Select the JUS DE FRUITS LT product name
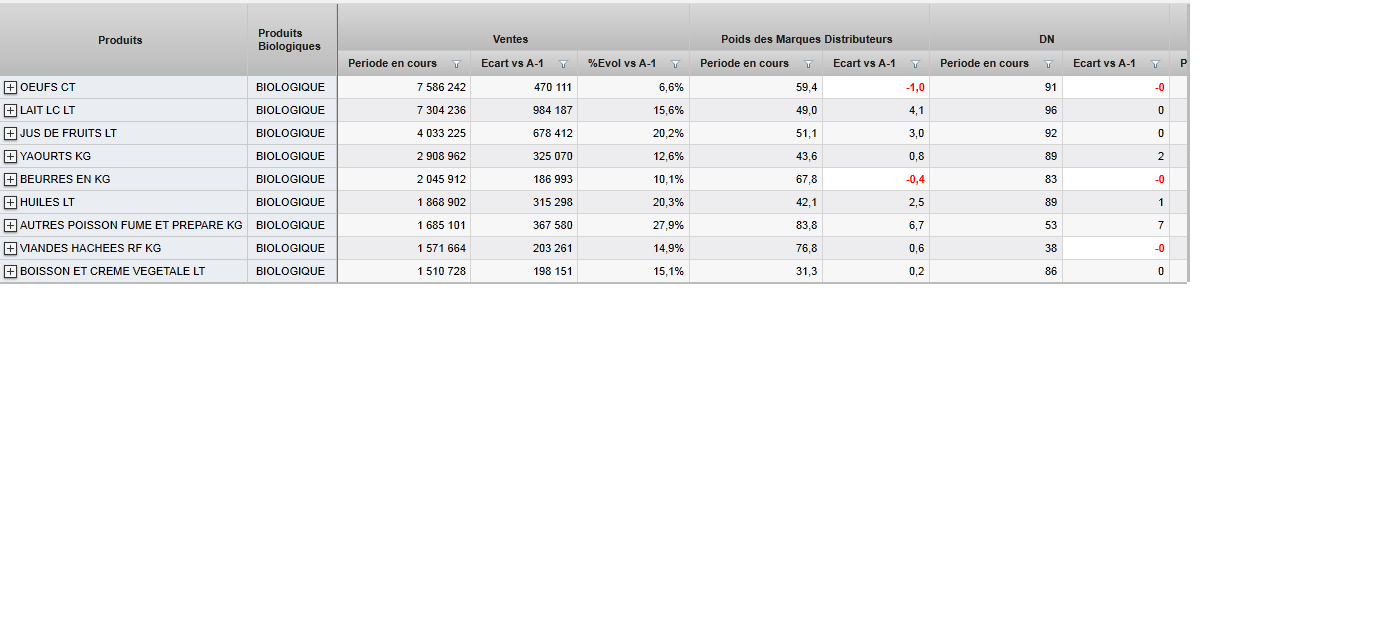1378x629 pixels. [68, 134]
